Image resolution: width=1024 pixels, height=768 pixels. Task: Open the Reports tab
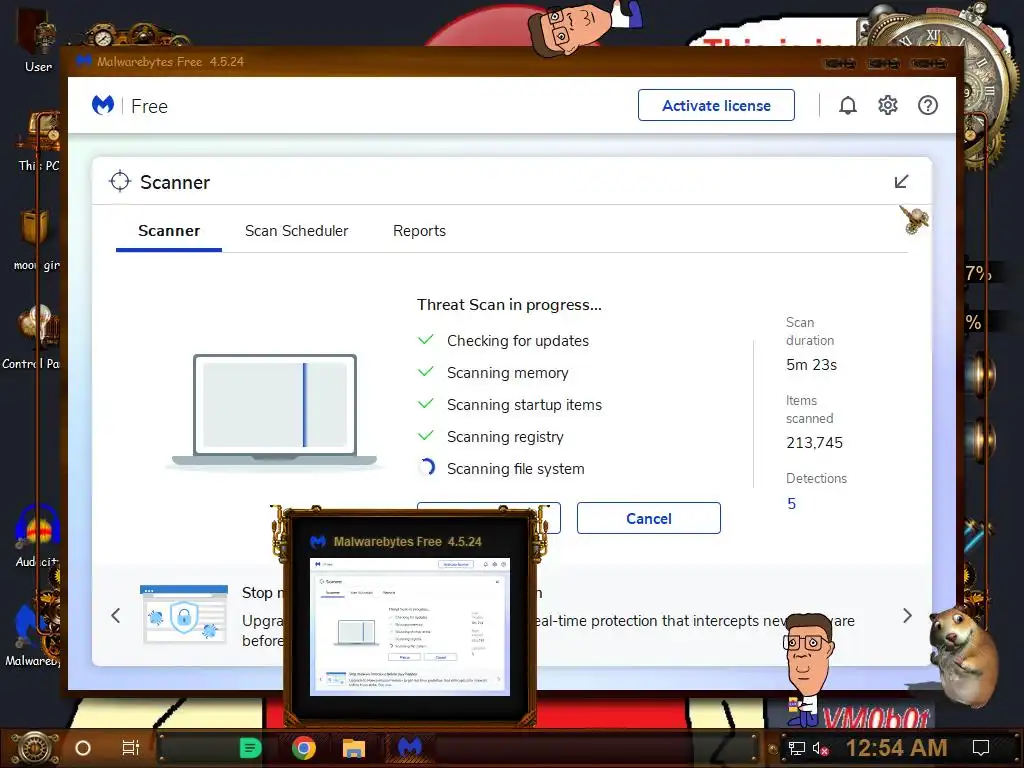pyautogui.click(x=419, y=231)
